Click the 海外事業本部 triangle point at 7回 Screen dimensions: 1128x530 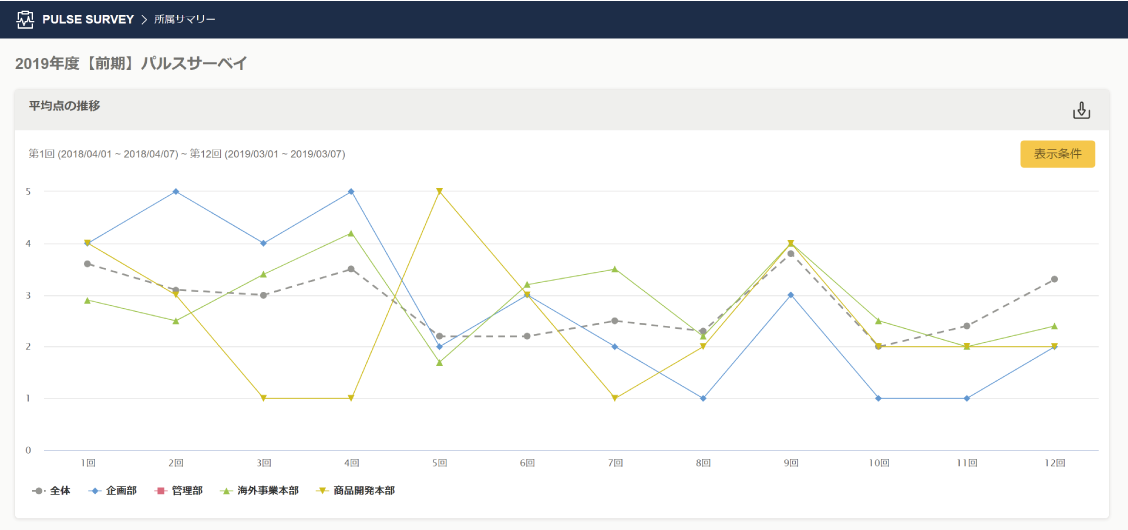(615, 269)
